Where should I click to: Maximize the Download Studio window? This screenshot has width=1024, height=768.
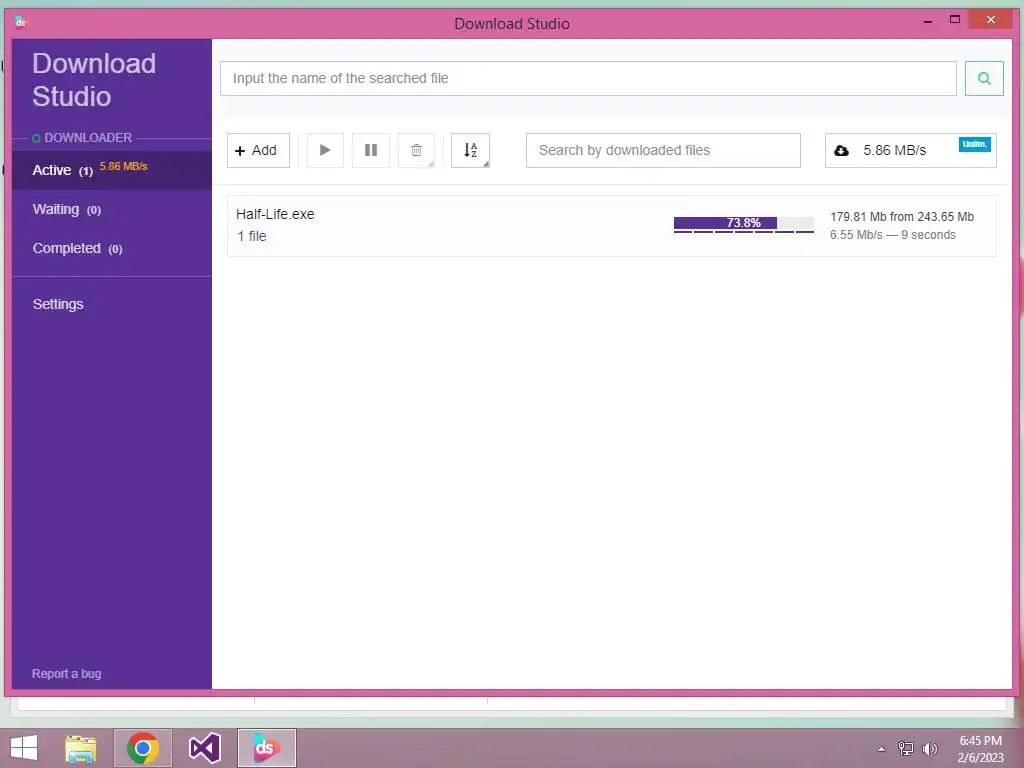pos(955,20)
